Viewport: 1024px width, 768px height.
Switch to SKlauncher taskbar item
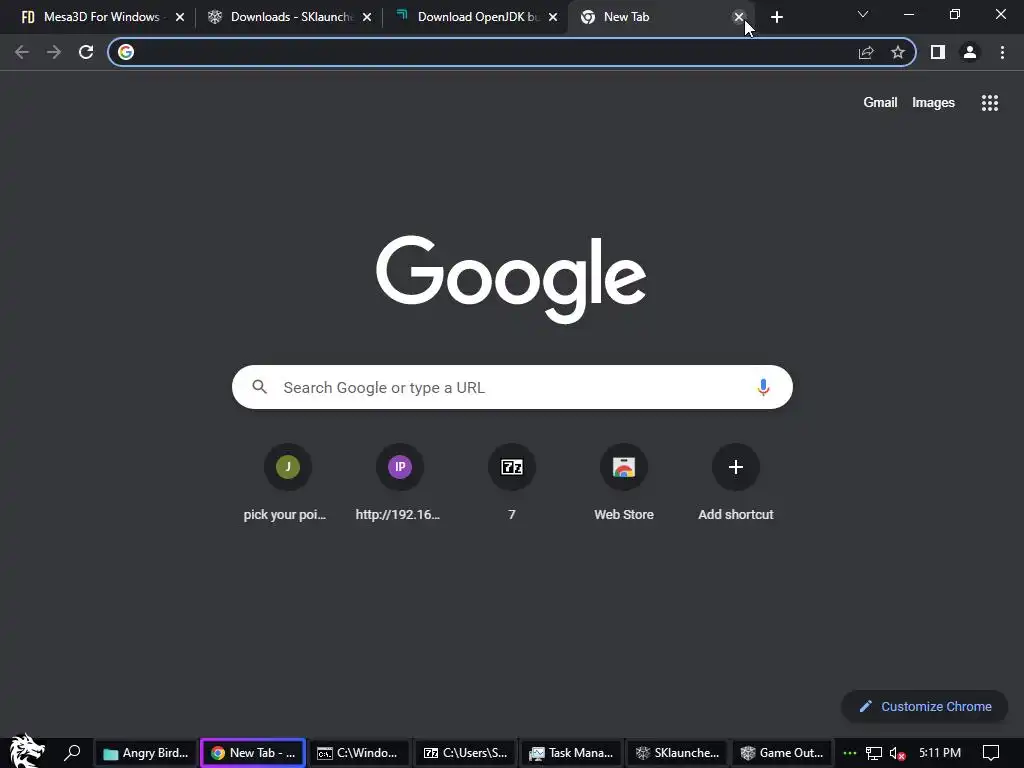coord(677,753)
